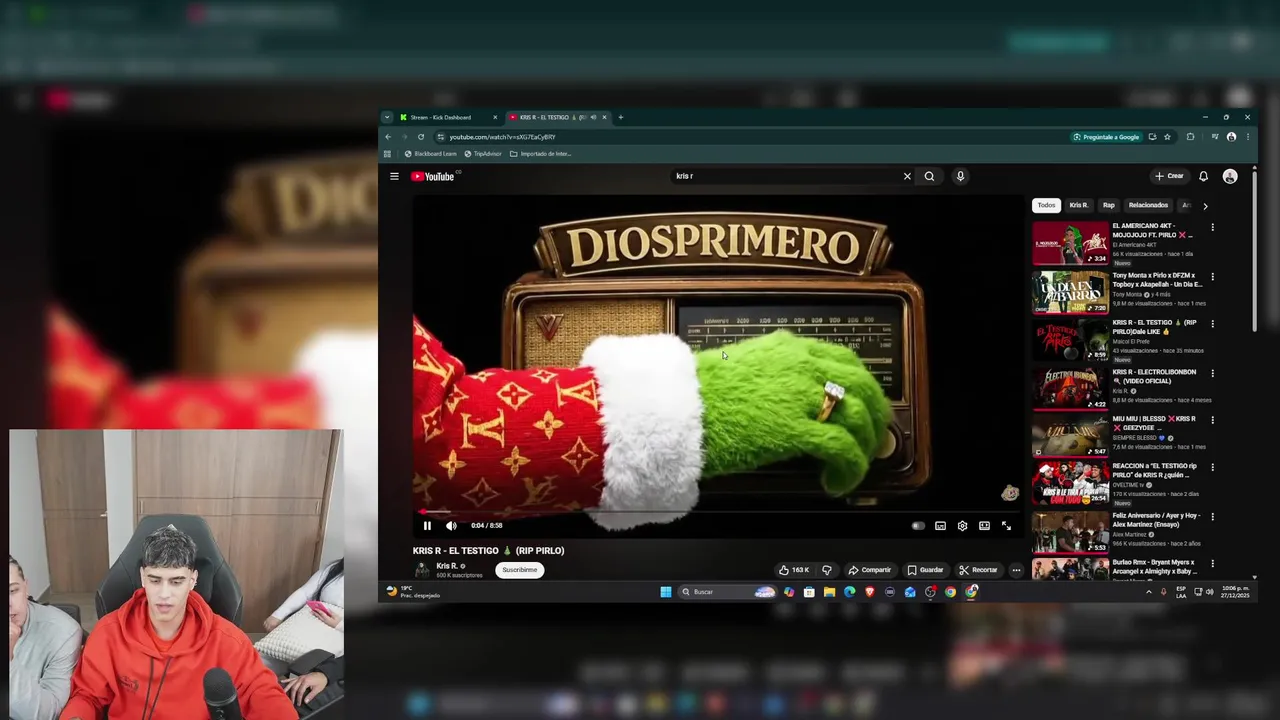Image resolution: width=1280 pixels, height=720 pixels.
Task: Open the Windows Start menu
Action: (666, 592)
